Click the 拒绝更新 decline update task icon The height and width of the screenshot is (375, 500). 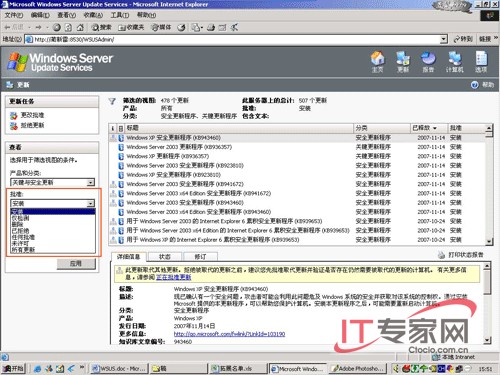click(x=14, y=126)
